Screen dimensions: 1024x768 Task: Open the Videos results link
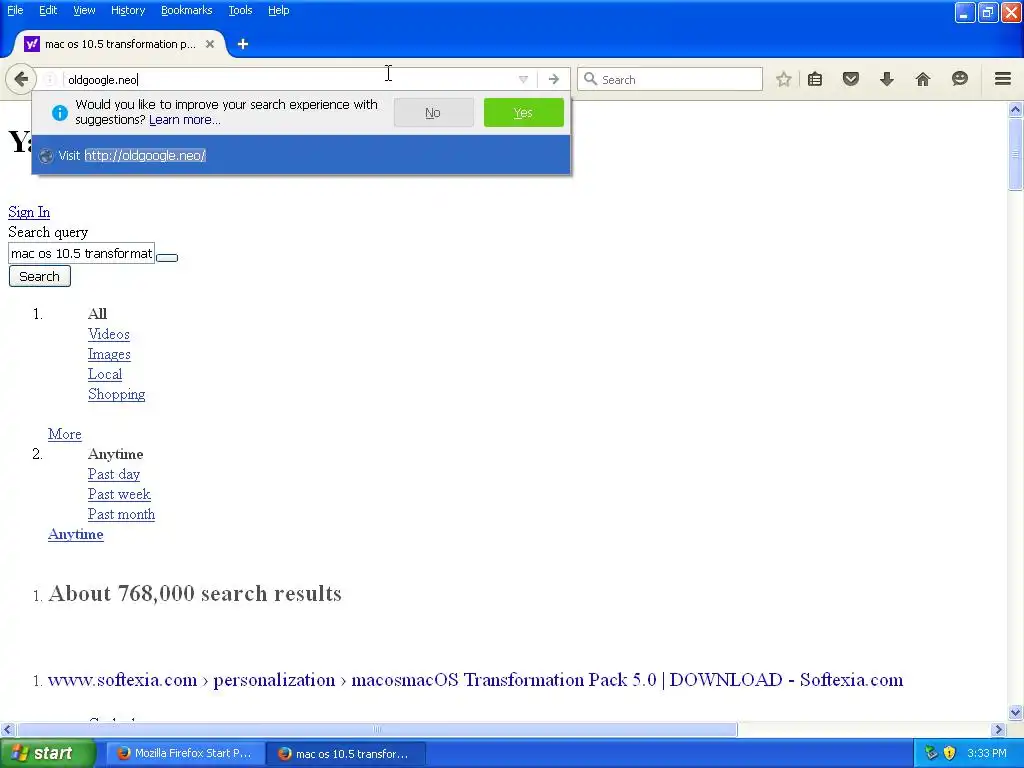[108, 334]
